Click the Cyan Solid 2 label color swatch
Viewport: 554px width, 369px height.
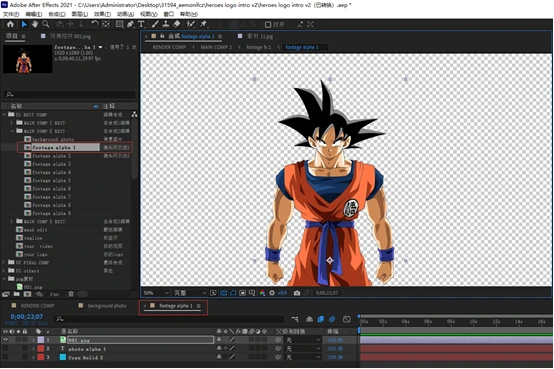(x=41, y=357)
